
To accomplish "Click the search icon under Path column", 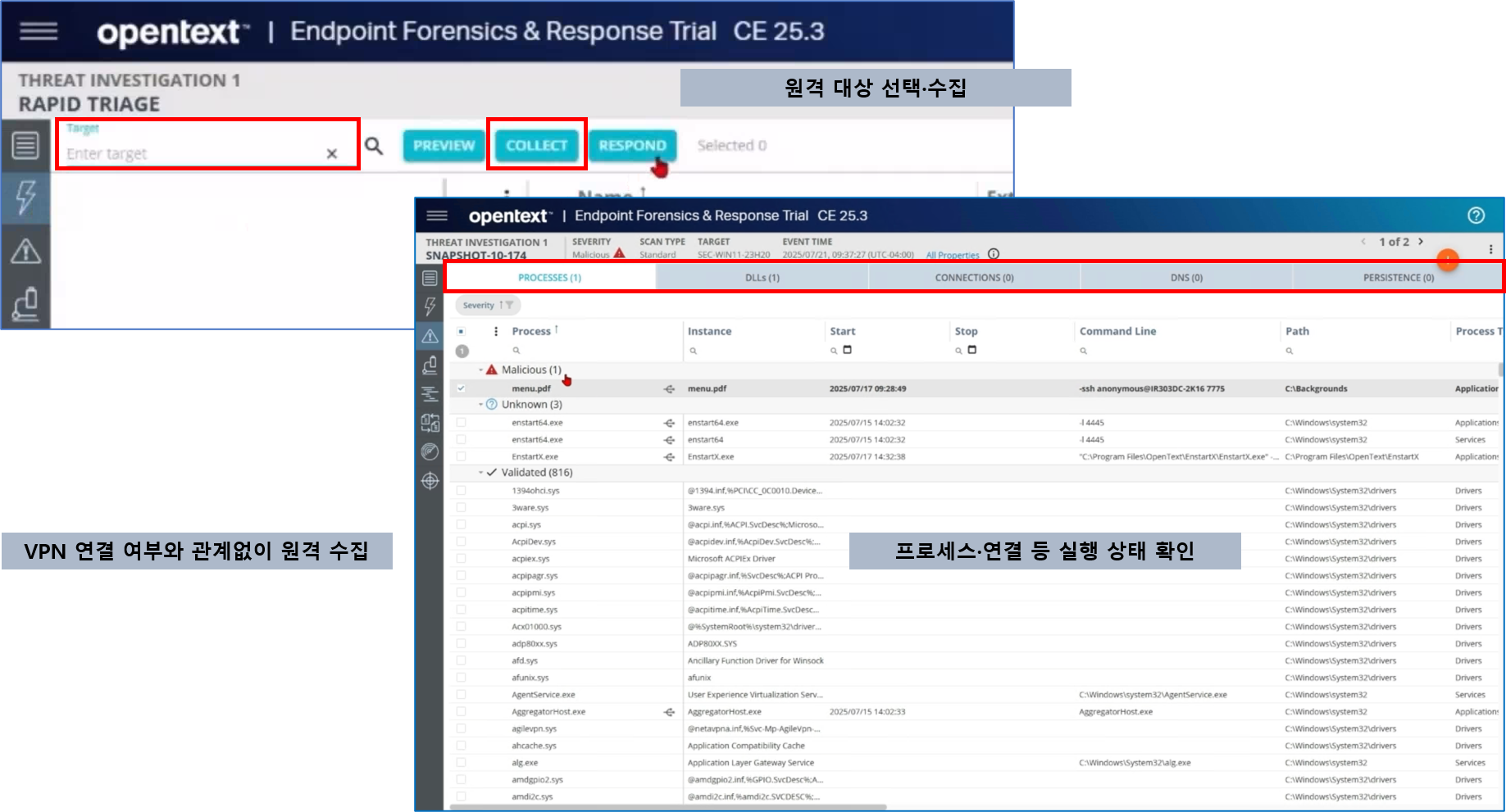I will 1289,351.
